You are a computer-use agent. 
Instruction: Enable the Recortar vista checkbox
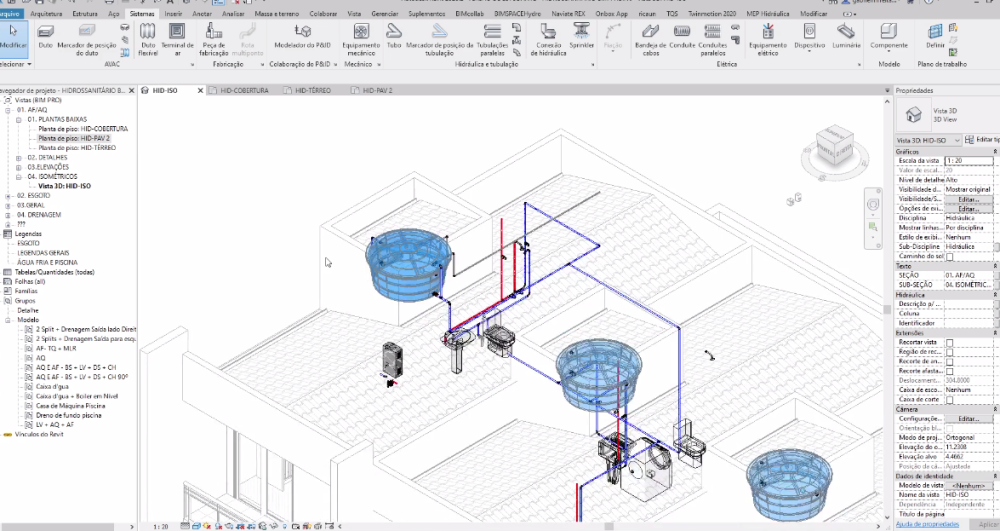click(949, 342)
